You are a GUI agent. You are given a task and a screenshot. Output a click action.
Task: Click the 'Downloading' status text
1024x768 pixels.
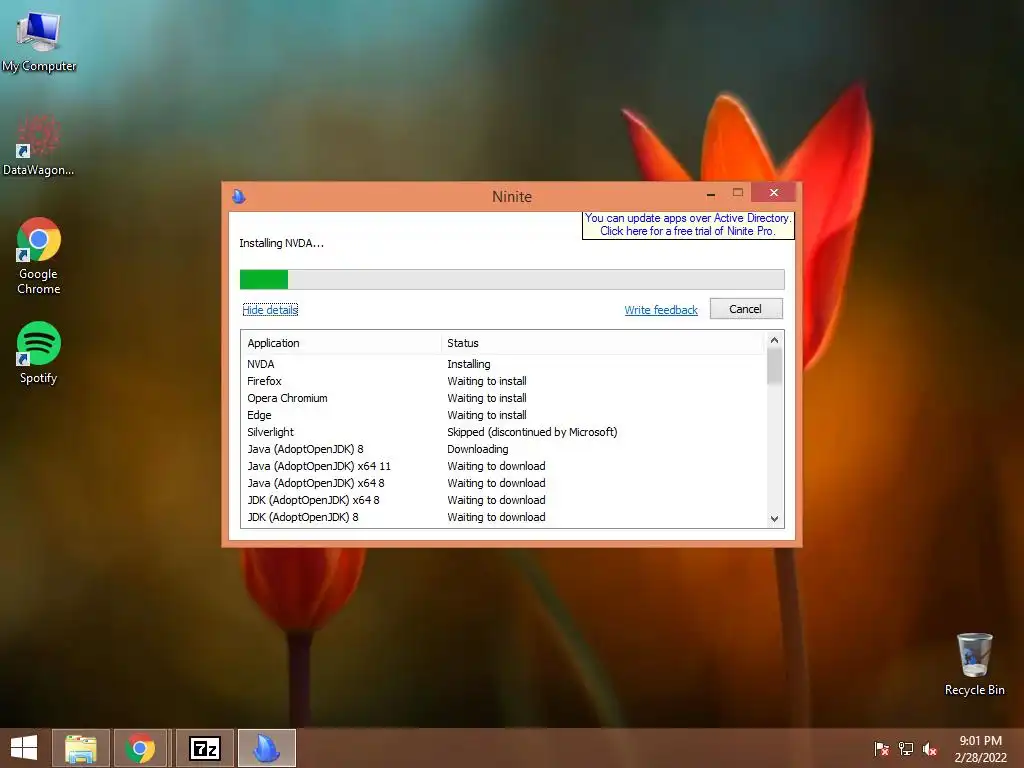(x=477, y=449)
